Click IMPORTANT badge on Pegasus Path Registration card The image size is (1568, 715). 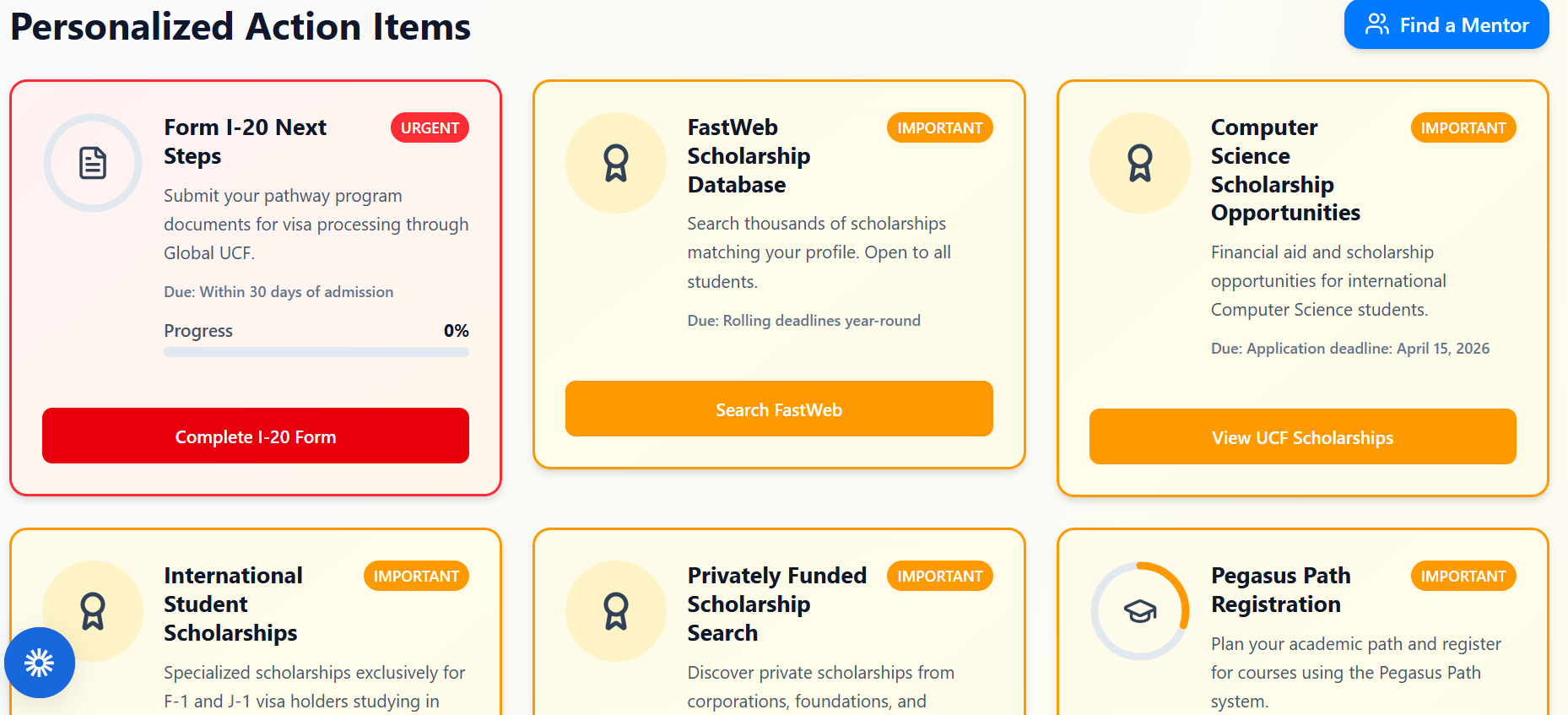pos(1463,576)
